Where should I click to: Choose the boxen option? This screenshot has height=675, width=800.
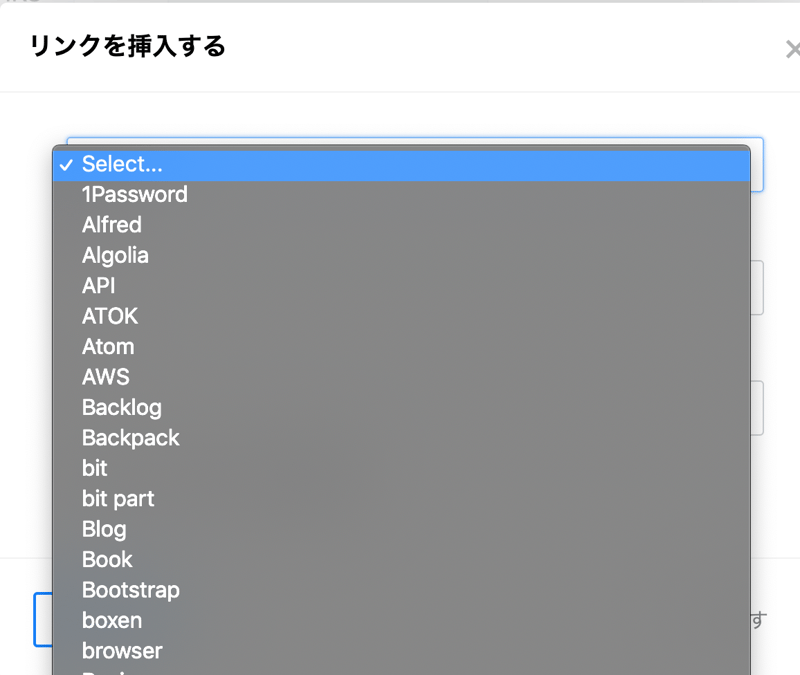click(111, 621)
